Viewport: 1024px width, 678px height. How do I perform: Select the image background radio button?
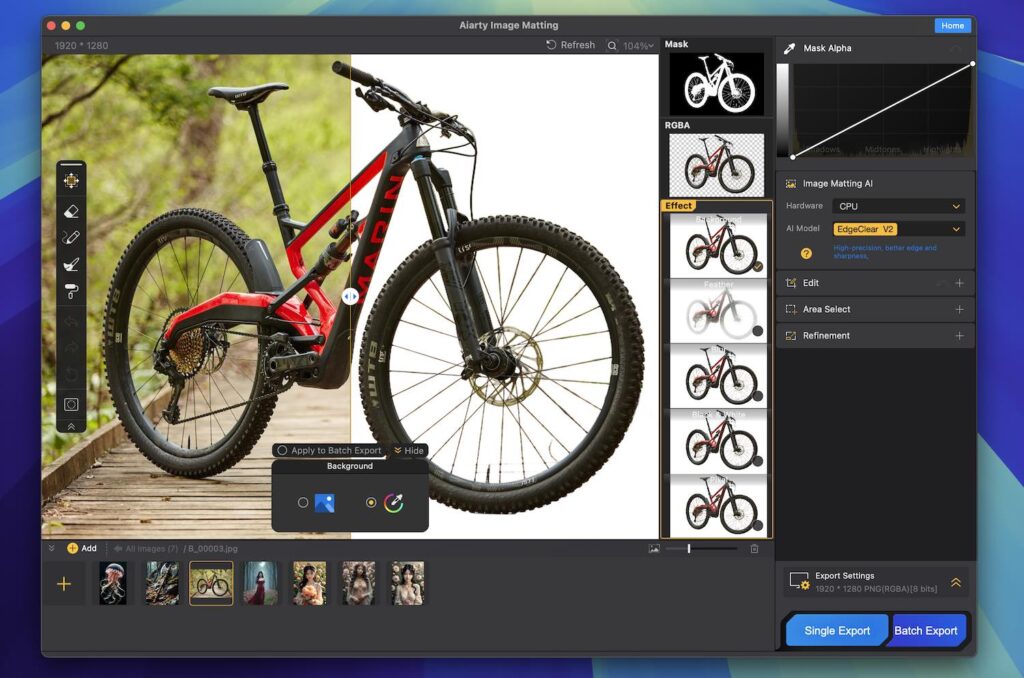[303, 502]
